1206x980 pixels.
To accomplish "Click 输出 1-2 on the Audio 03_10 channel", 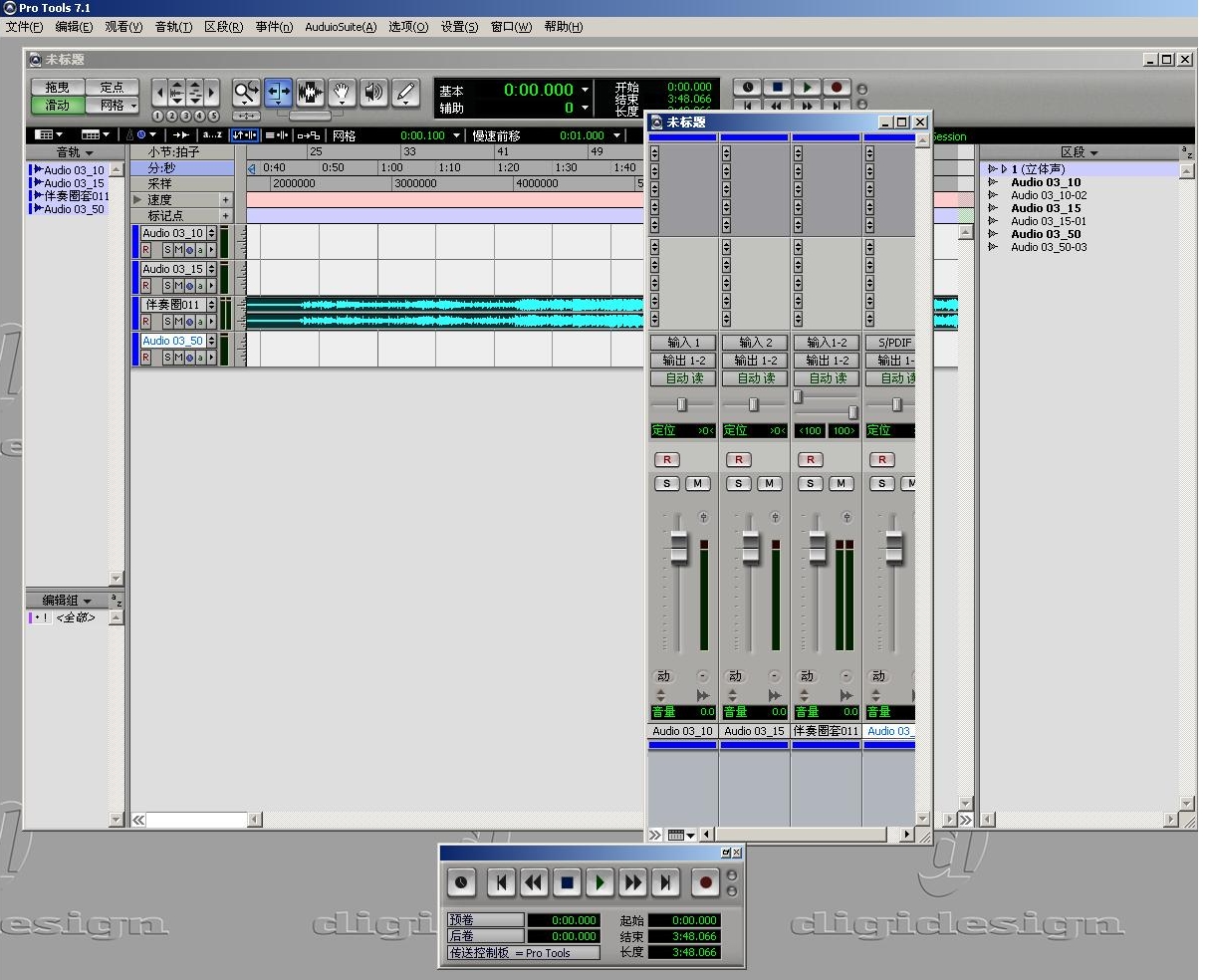I will 683,361.
